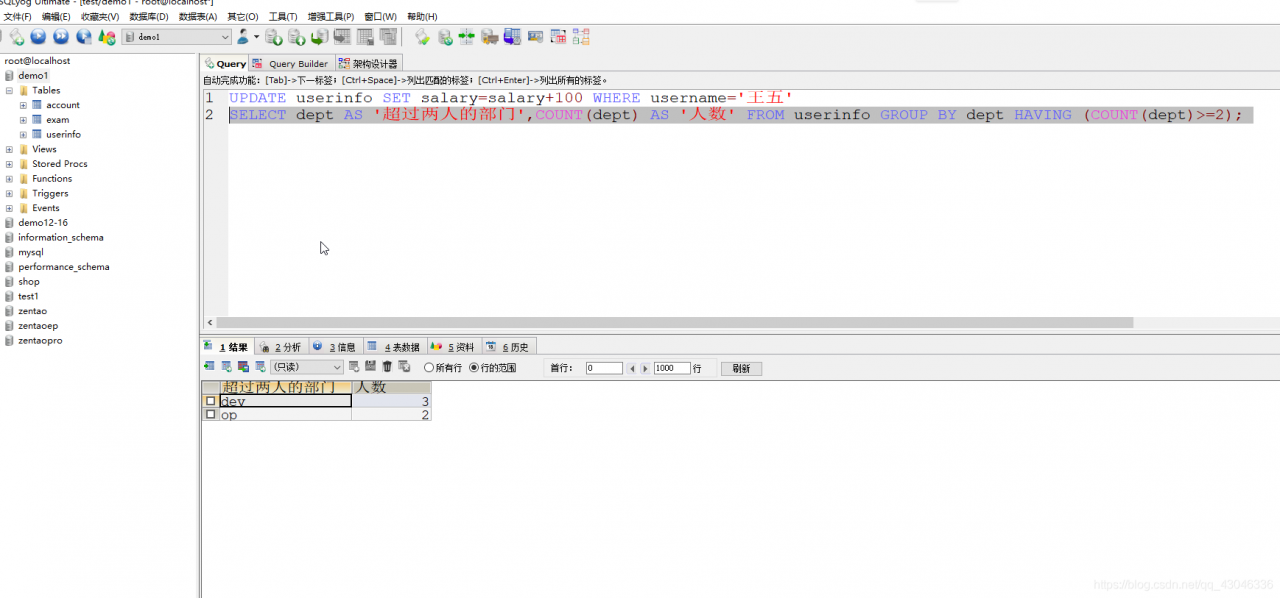Open the user manager icon
The image size is (1280, 598).
pos(243,37)
